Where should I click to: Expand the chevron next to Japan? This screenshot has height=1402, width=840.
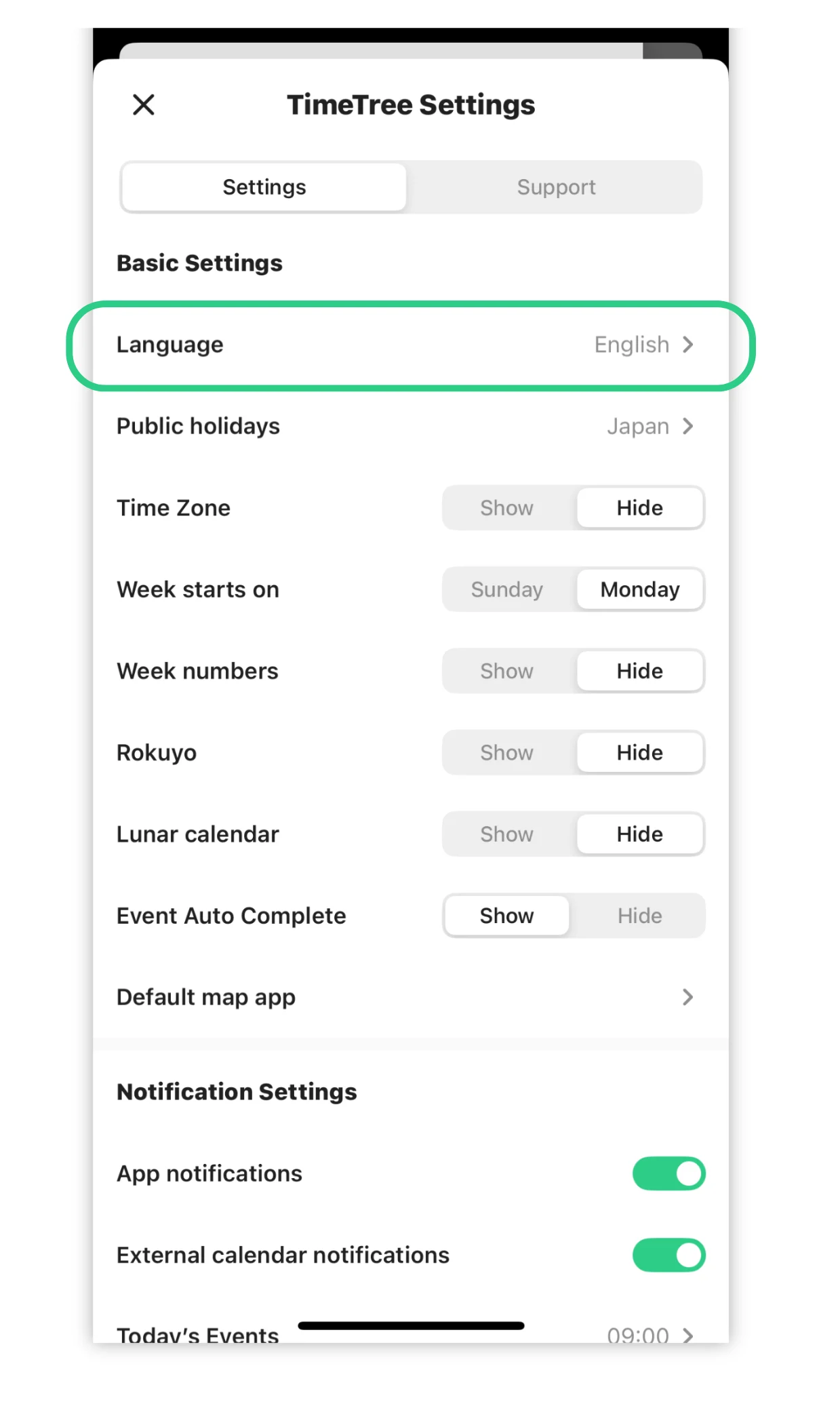coord(688,426)
